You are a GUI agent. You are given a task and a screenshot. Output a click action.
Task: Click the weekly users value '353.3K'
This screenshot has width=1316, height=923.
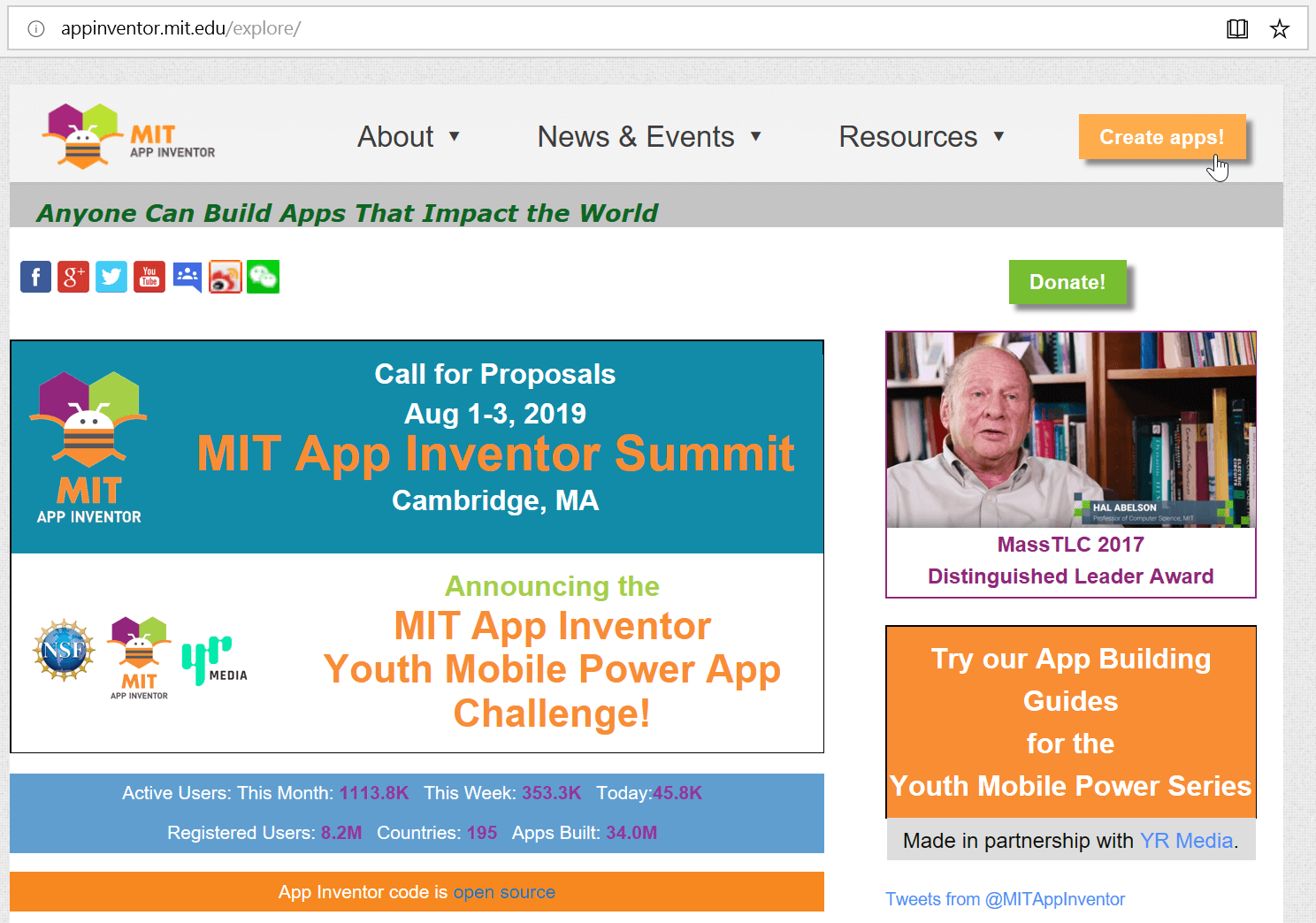(551, 793)
